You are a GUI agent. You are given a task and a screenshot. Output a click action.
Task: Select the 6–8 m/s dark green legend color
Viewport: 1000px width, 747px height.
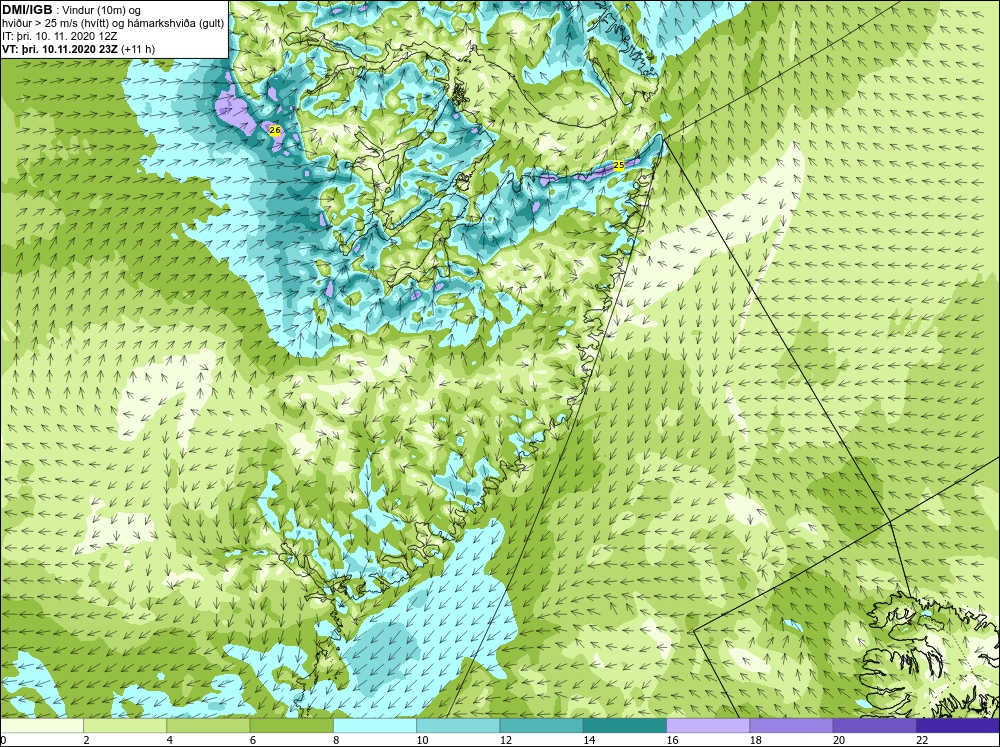tap(291, 726)
